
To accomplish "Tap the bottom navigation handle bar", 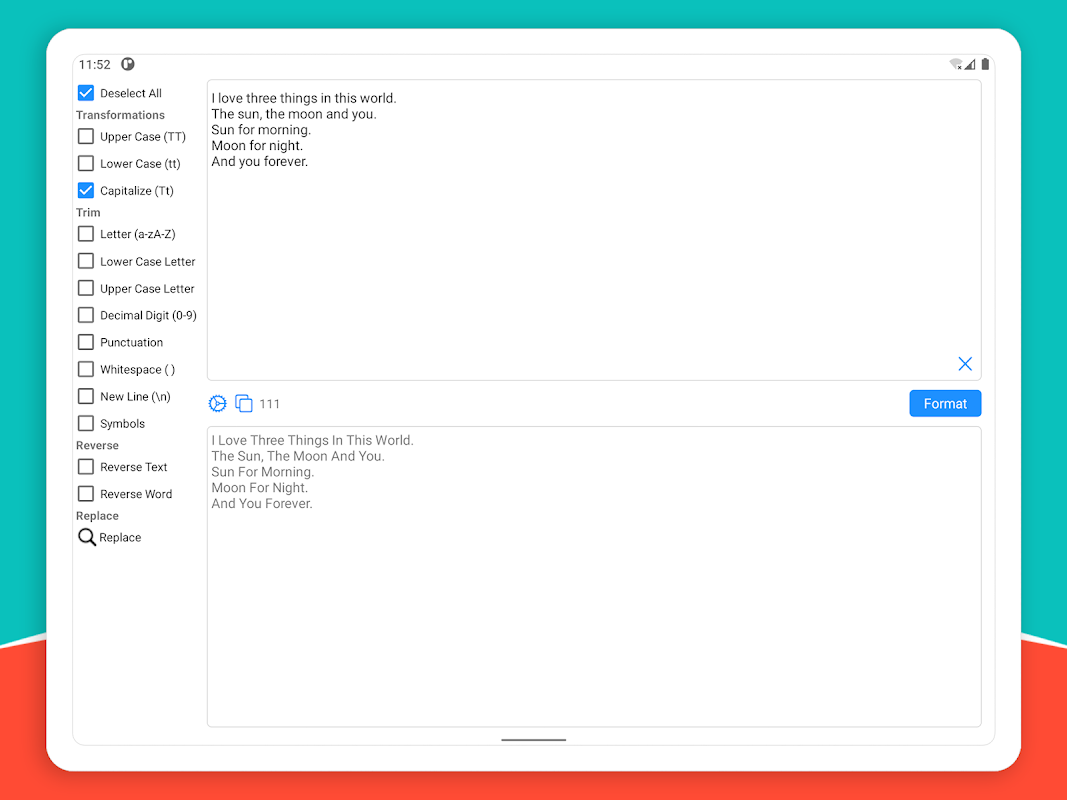I will (x=534, y=739).
